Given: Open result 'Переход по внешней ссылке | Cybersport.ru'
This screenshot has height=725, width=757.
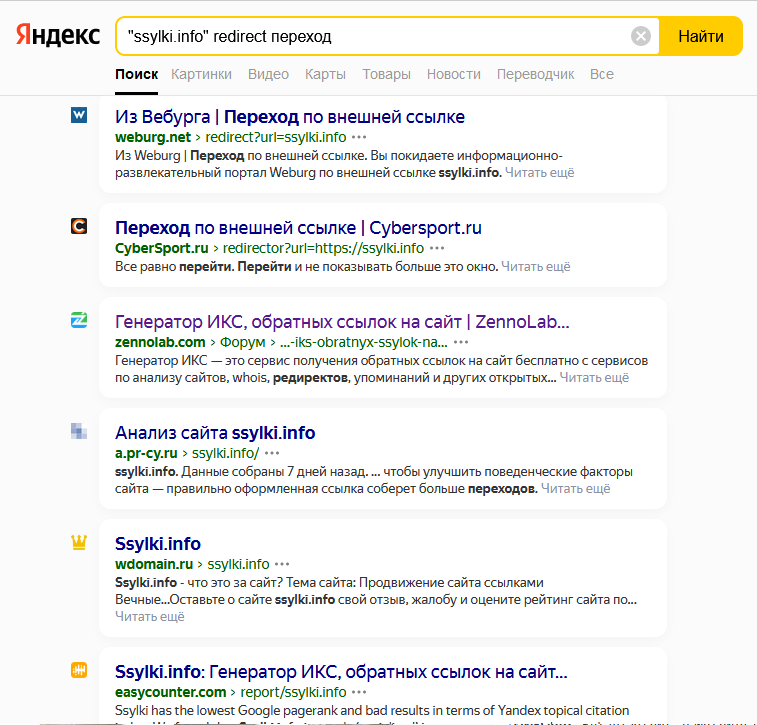Looking at the screenshot, I should (x=298, y=228).
